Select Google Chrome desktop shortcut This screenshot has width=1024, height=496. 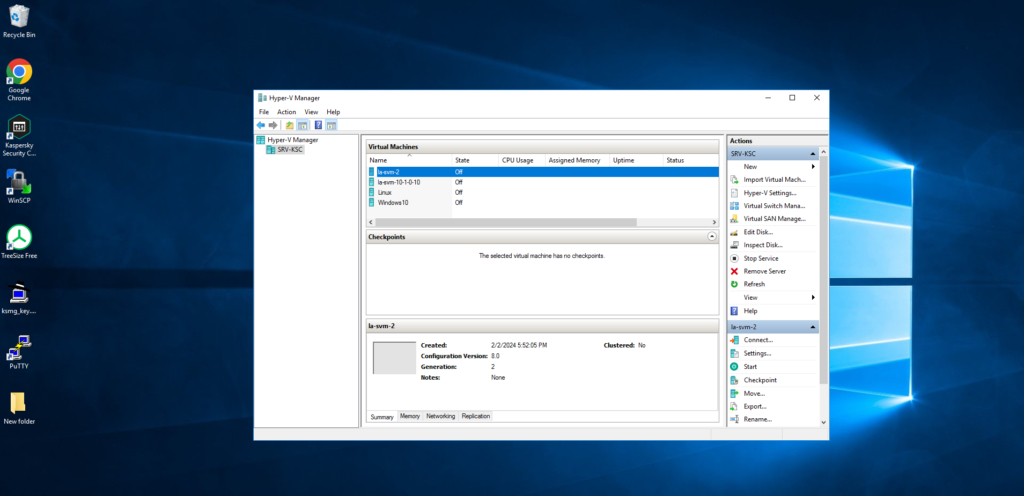click(x=19, y=80)
